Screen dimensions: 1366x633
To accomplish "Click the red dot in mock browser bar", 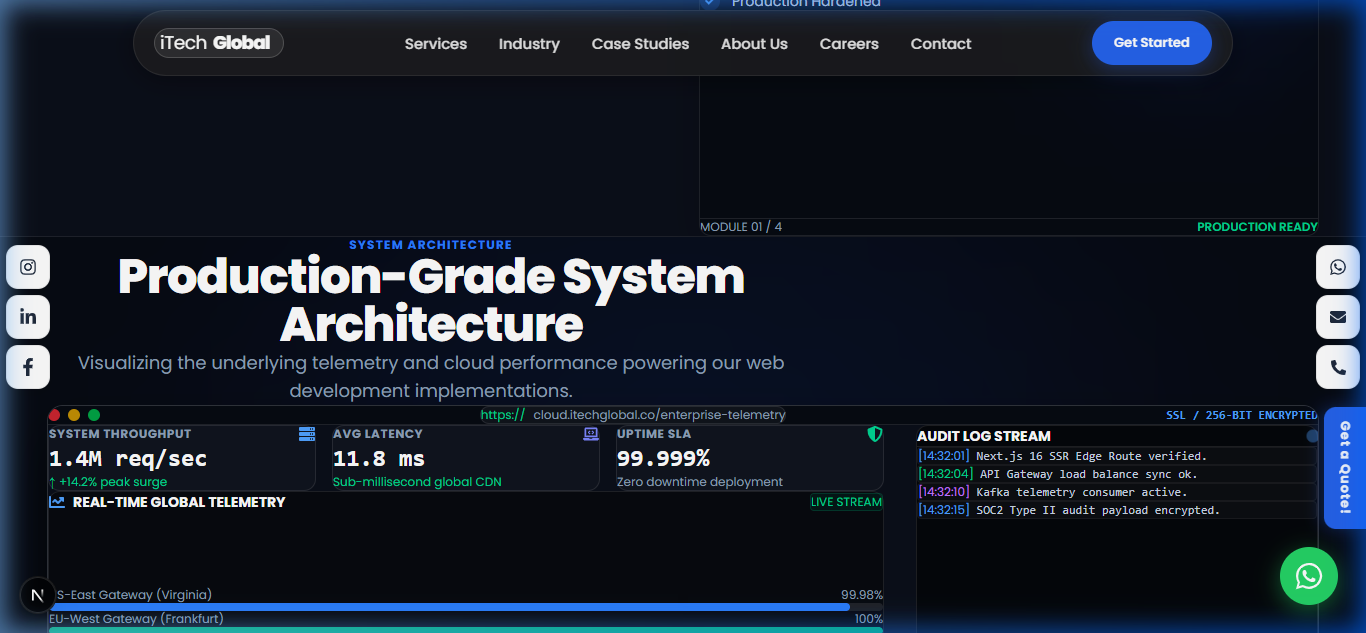I will (55, 415).
